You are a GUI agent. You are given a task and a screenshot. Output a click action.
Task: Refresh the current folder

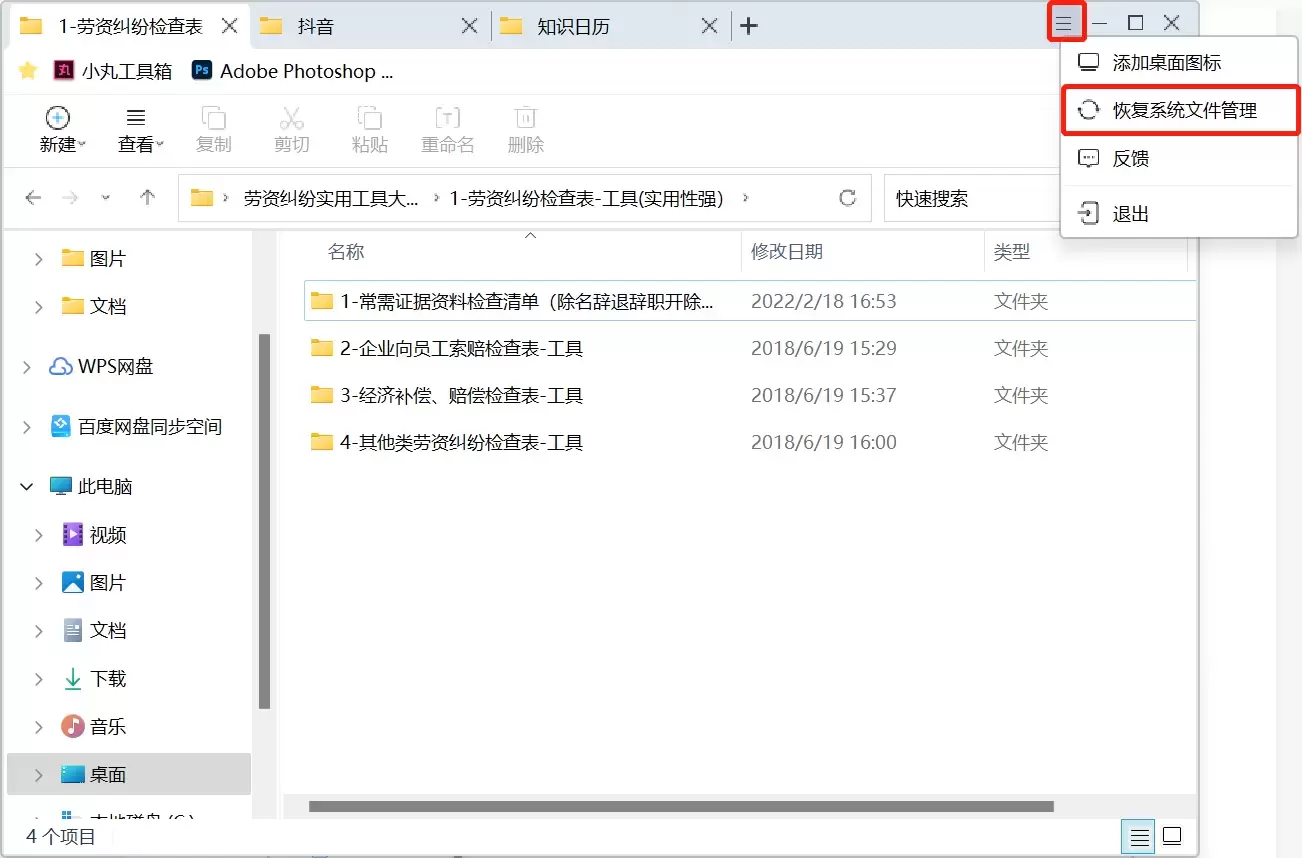848,198
